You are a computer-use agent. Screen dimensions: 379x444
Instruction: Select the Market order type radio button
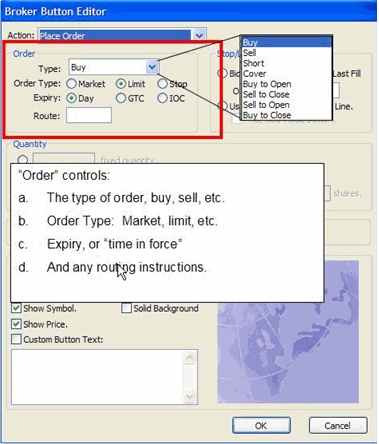(71, 84)
